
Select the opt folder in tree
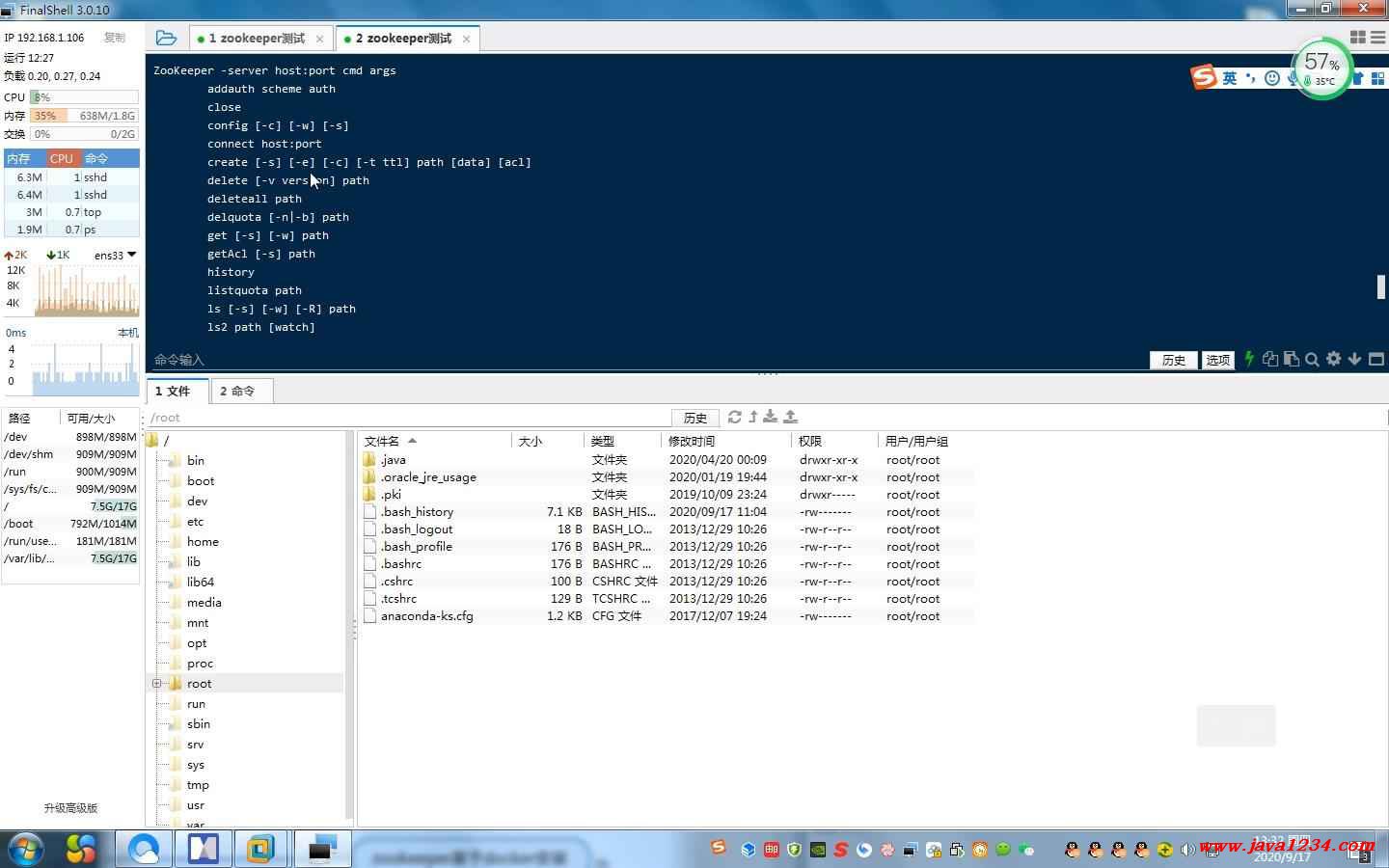coord(197,643)
